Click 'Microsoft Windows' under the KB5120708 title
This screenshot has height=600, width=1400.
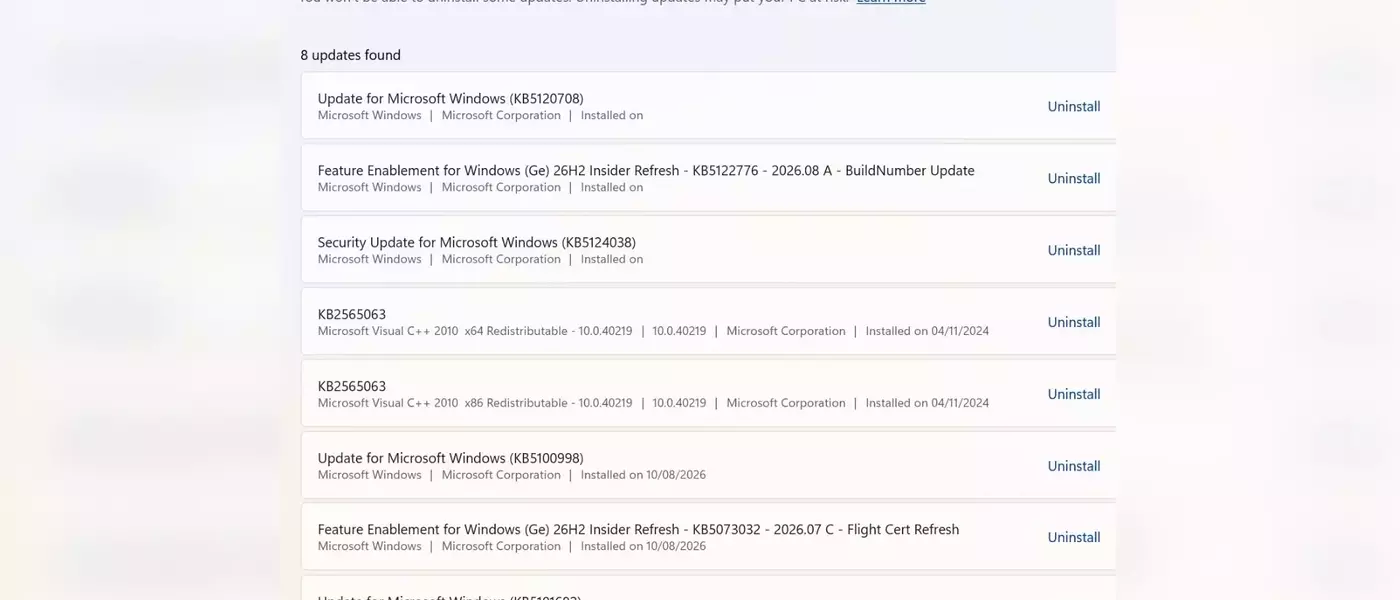coord(369,115)
